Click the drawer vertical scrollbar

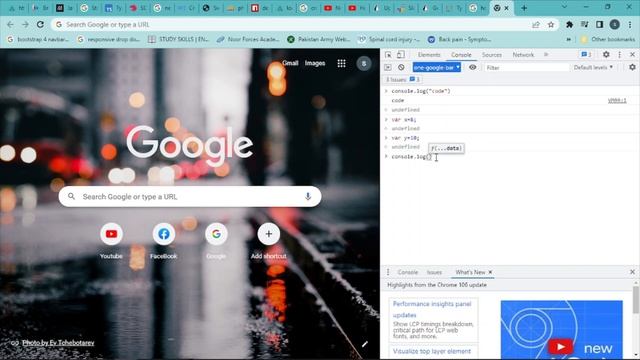(x=636, y=300)
